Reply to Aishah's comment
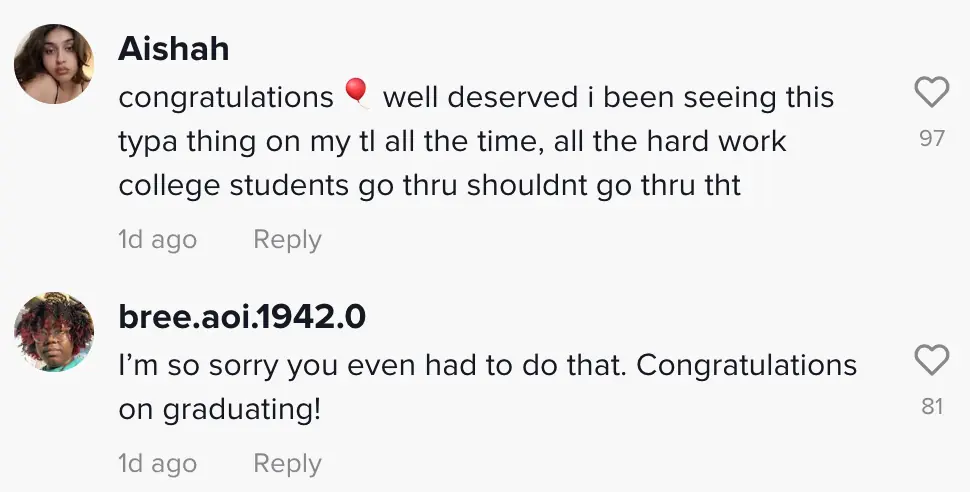 [287, 240]
